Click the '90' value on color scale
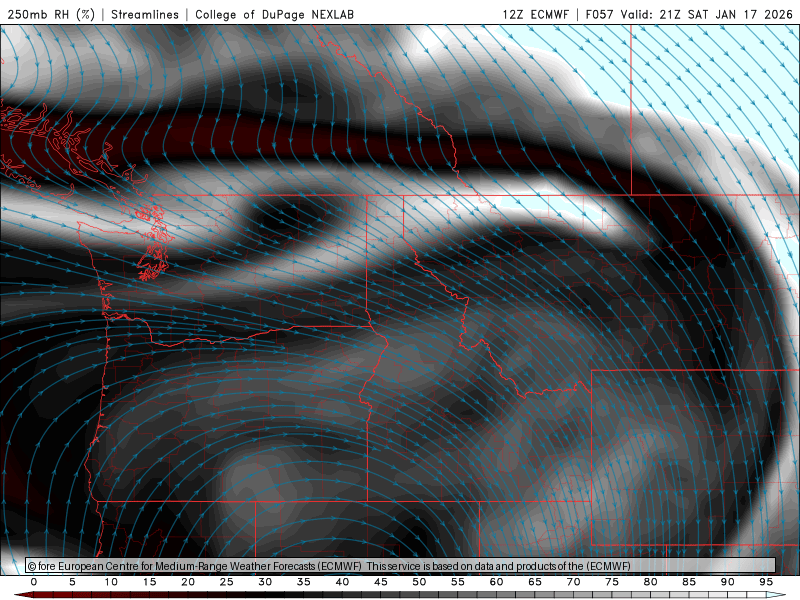Viewport: 800px width, 600px height. (x=728, y=582)
